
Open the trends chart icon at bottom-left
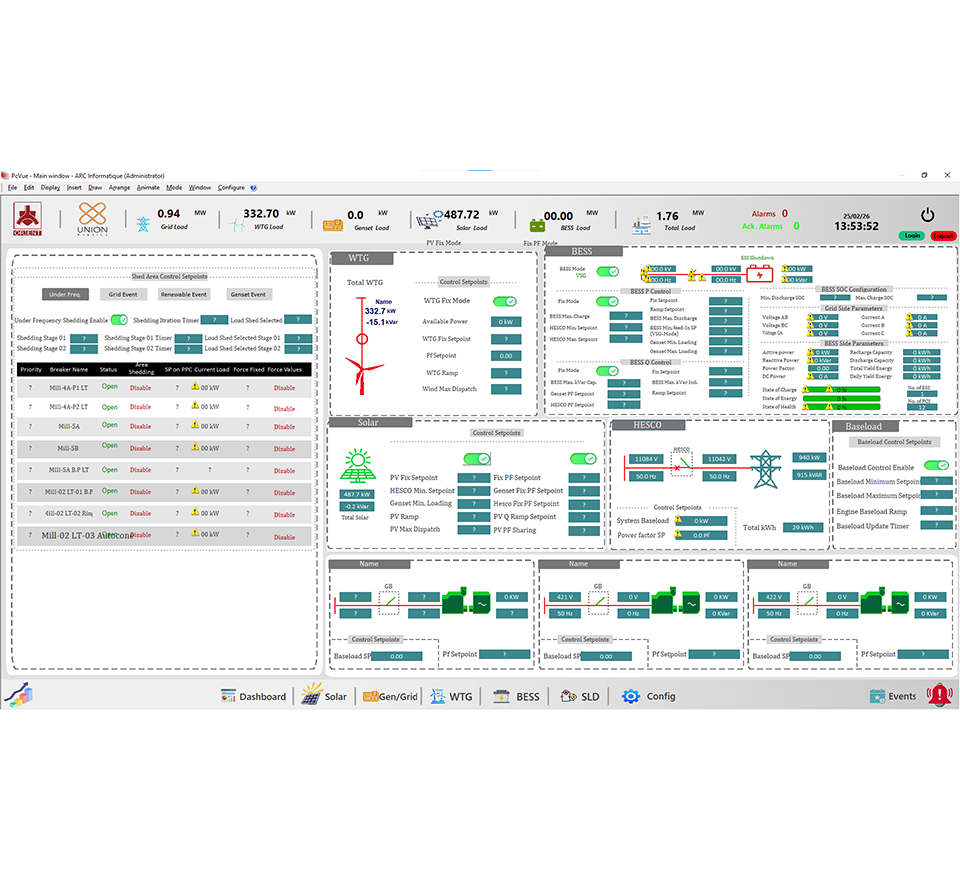(16, 694)
